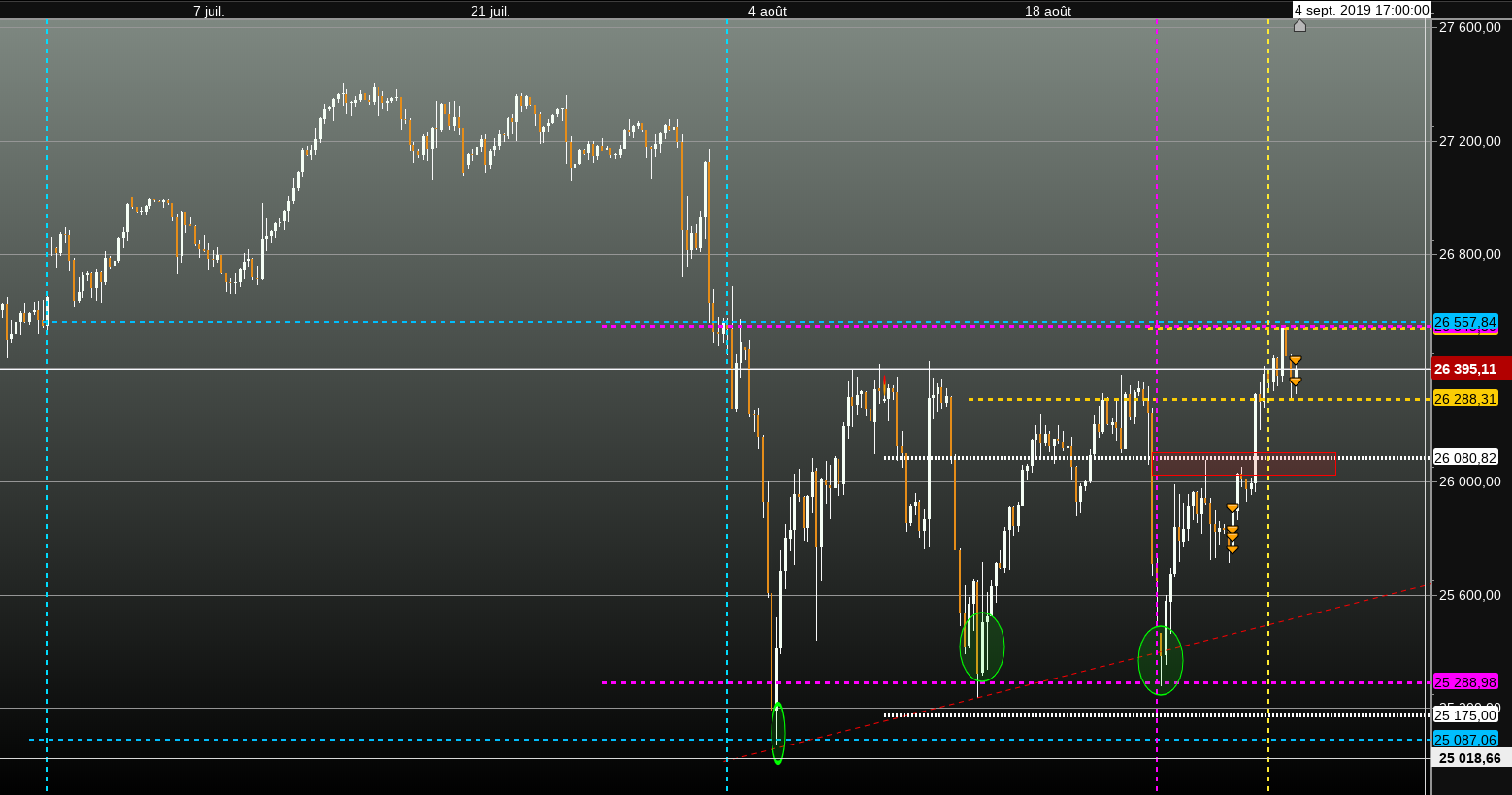1512x795 pixels.
Task: Select the lower orange arrow marker beside the latest candle
Action: tap(1296, 381)
